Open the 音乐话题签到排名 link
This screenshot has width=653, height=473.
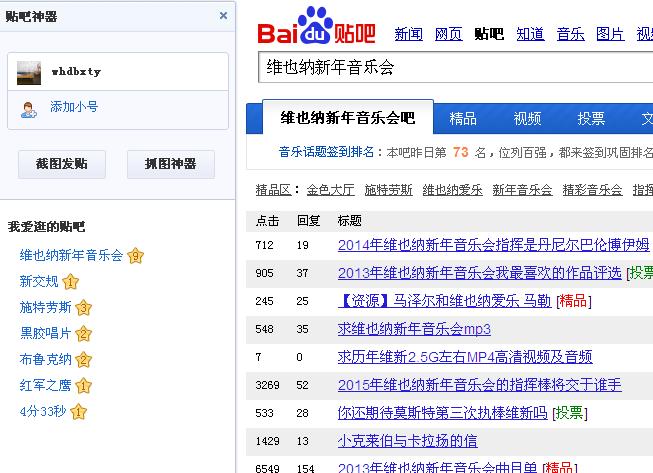[326, 152]
